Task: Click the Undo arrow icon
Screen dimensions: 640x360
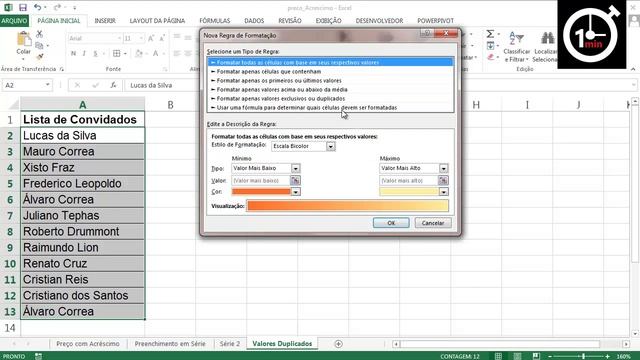Action: [38, 7]
